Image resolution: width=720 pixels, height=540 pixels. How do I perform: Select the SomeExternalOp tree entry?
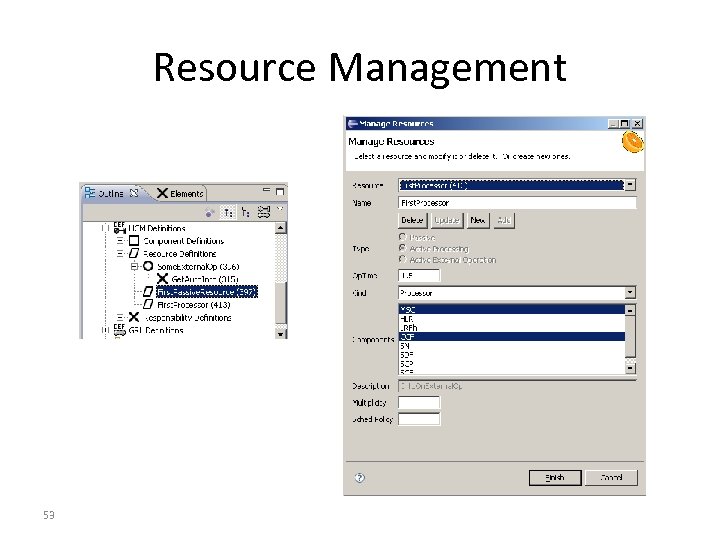(x=198, y=266)
